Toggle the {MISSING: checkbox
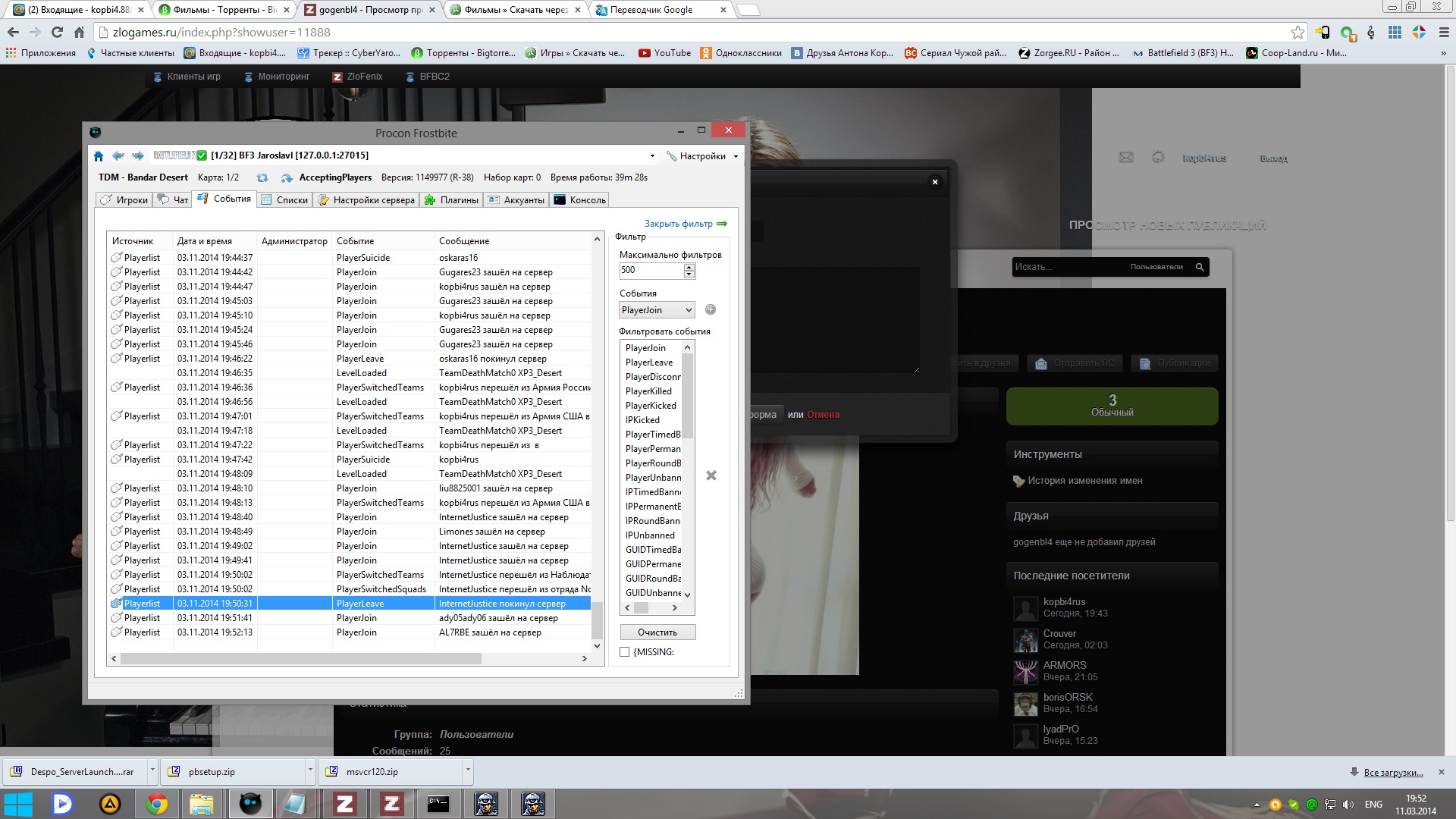The image size is (1456, 819). [625, 652]
